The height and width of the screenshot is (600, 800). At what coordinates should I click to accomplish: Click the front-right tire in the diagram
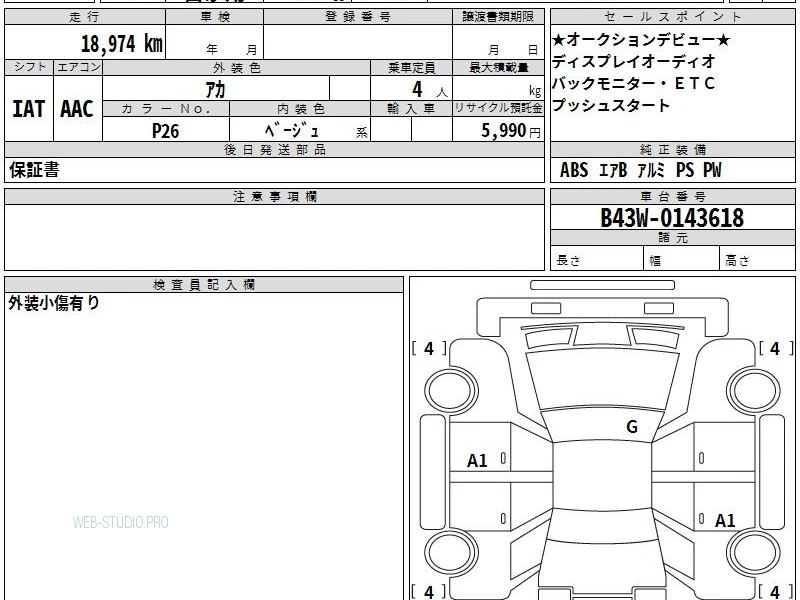point(754,391)
